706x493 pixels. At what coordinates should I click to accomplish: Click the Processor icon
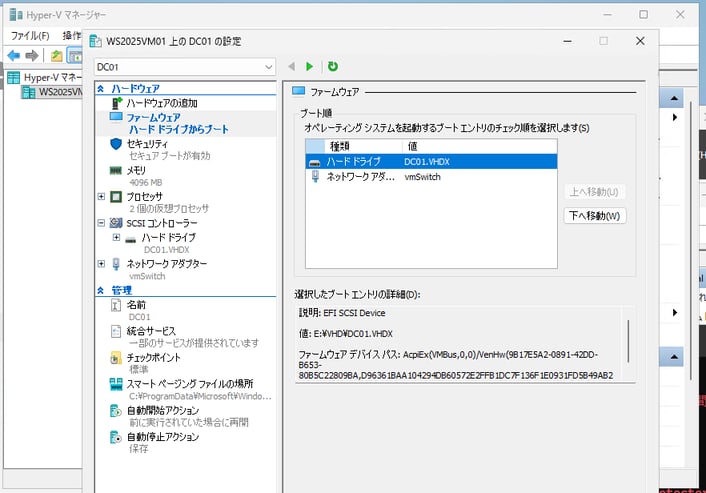point(116,197)
